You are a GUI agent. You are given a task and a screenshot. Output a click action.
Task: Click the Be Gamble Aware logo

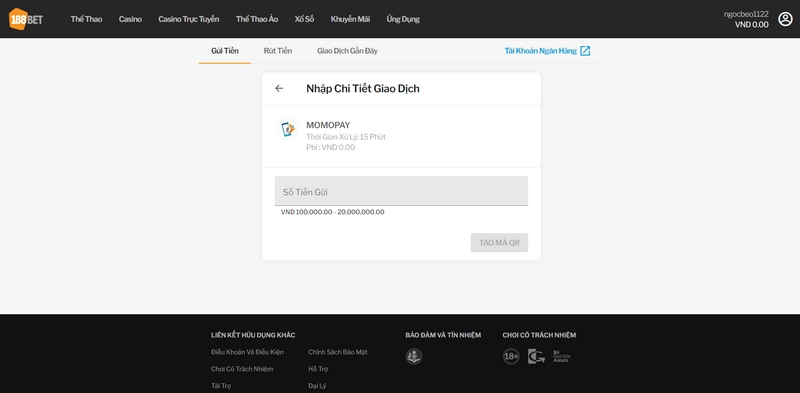(x=562, y=356)
